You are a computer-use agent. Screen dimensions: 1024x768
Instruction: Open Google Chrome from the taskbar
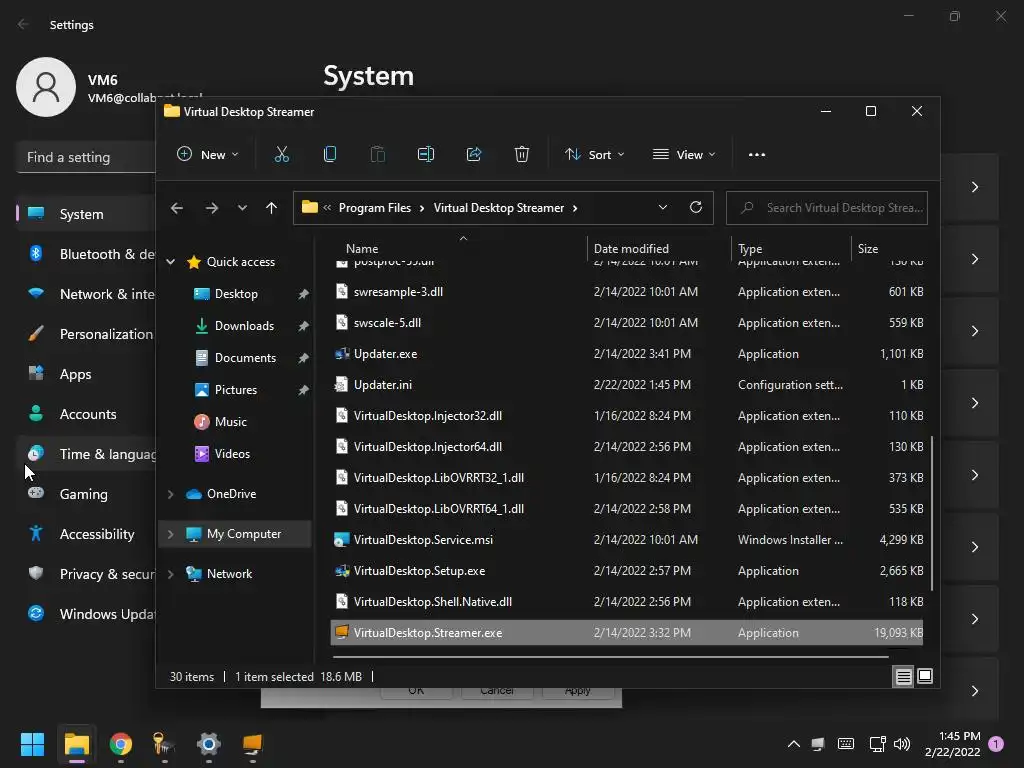tap(121, 744)
